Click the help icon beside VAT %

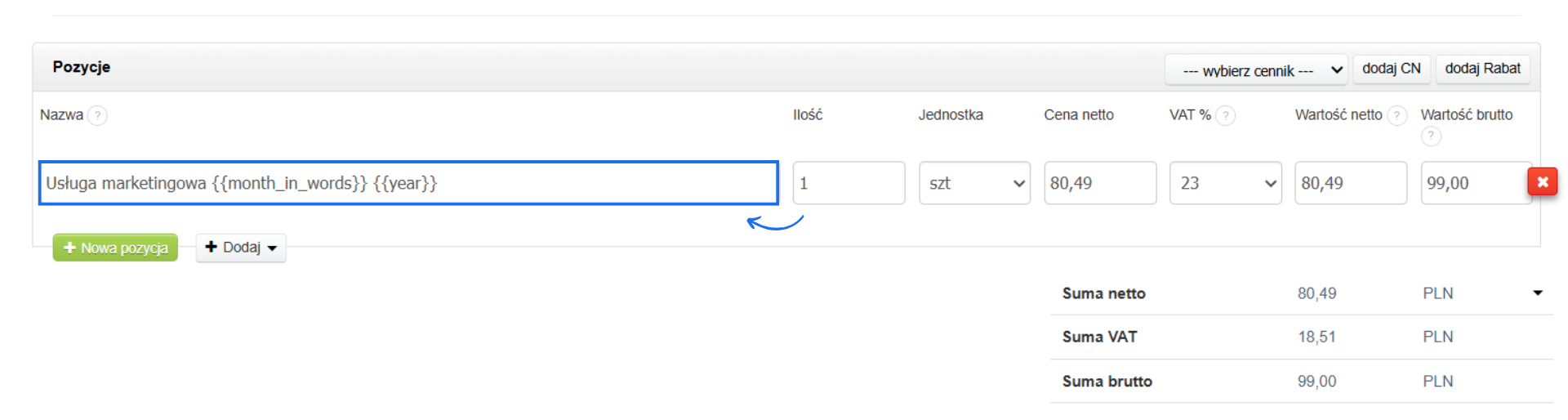click(1225, 115)
